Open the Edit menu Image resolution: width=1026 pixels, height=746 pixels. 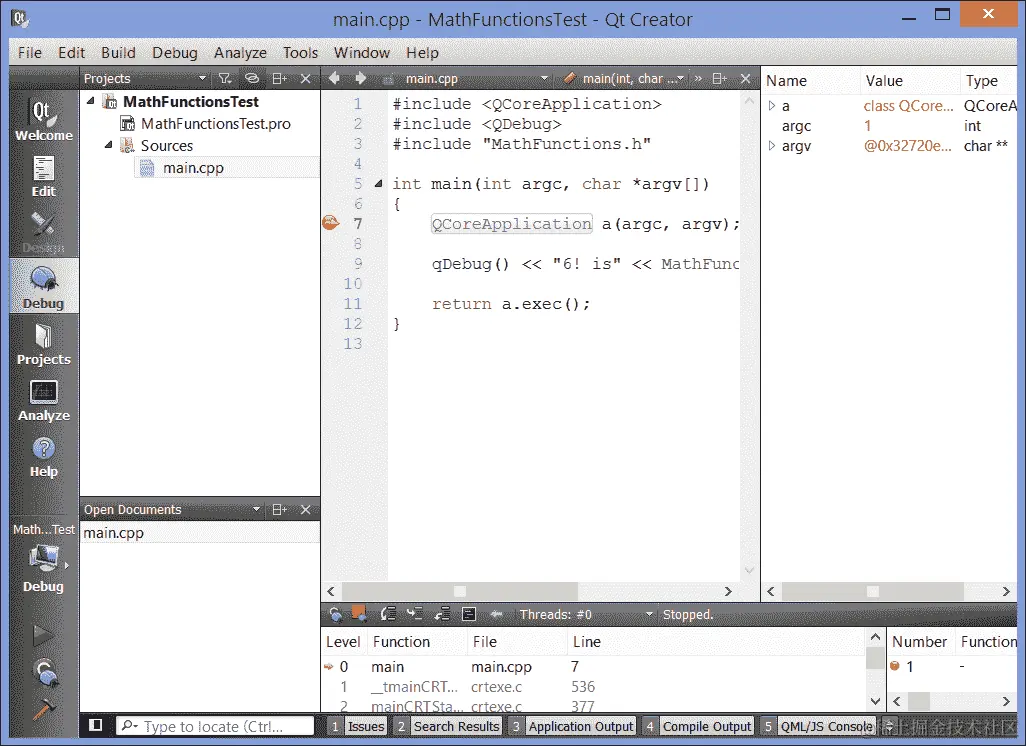(x=71, y=52)
